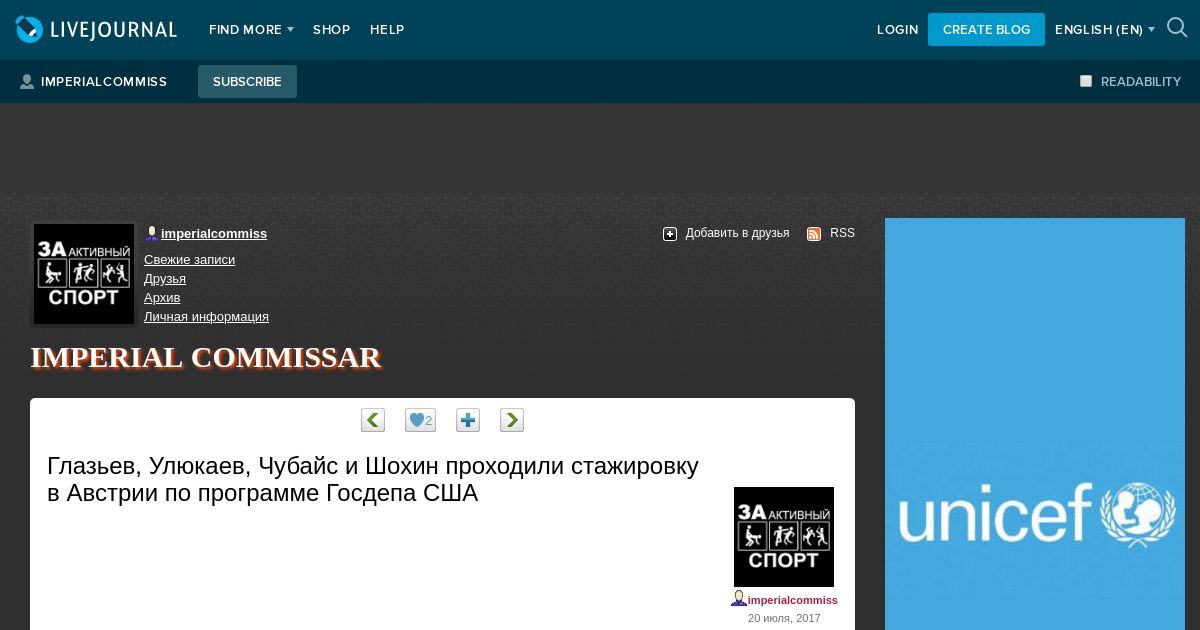
Task: Select user icon beside imperialcommiss journal link
Action: pos(152,233)
